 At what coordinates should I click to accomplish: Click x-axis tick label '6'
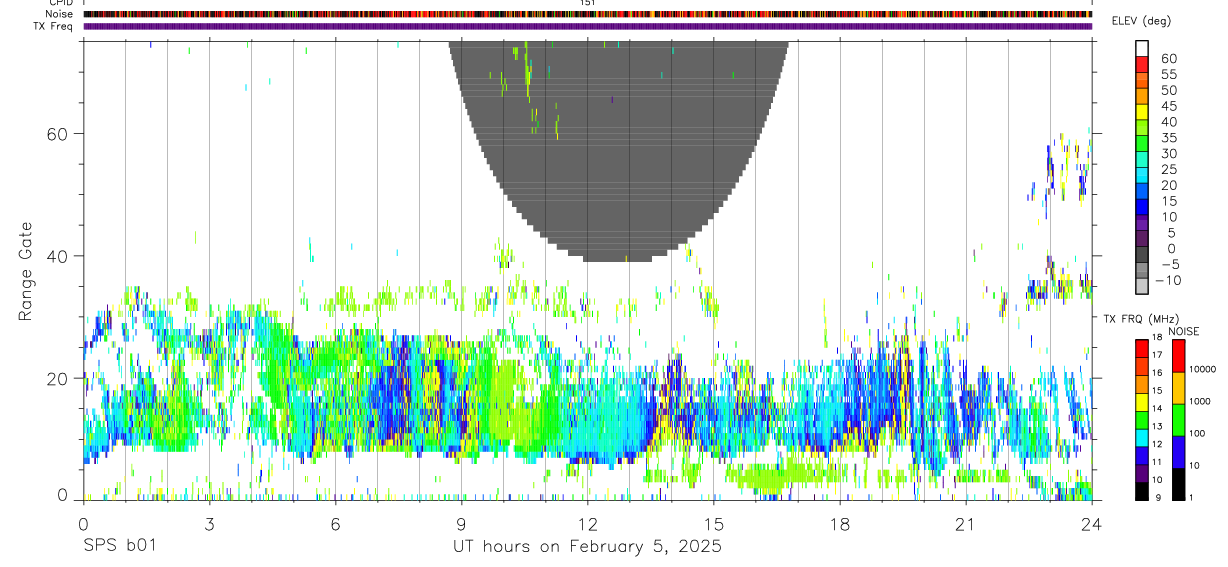pyautogui.click(x=335, y=524)
